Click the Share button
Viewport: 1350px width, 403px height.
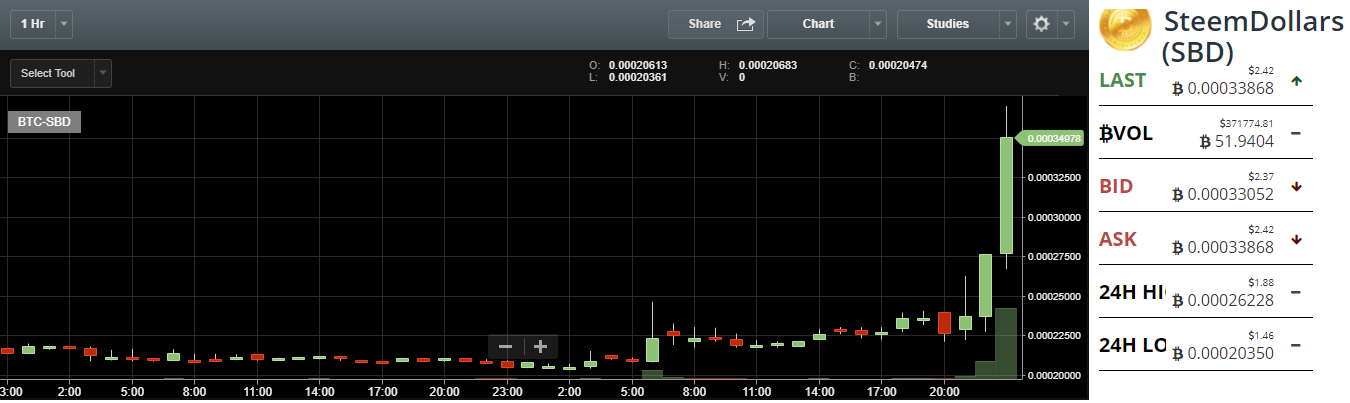(x=716, y=24)
